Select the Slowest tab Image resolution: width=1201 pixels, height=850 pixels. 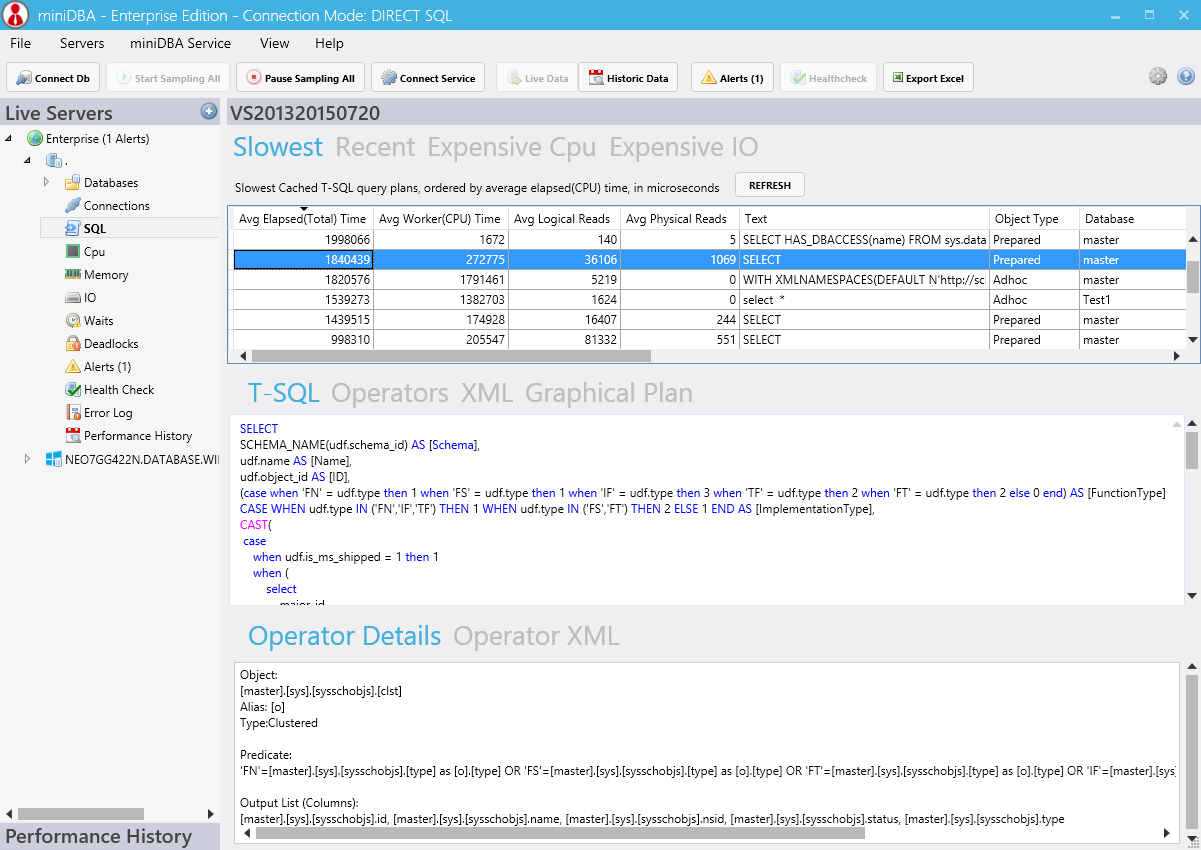278,147
